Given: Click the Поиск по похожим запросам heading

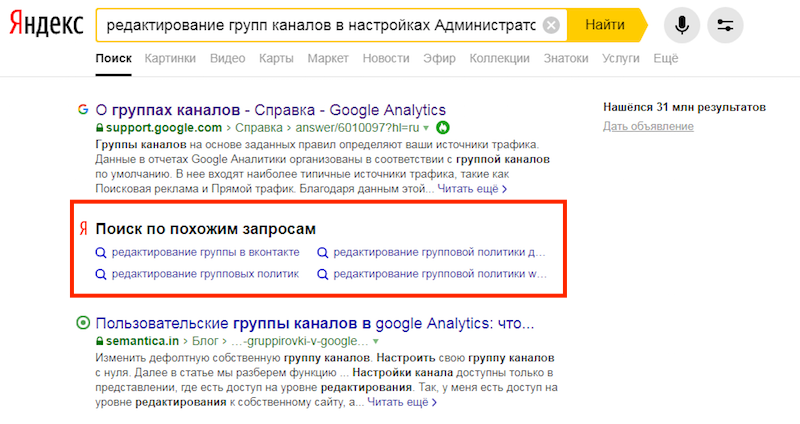Looking at the screenshot, I should click(206, 229).
